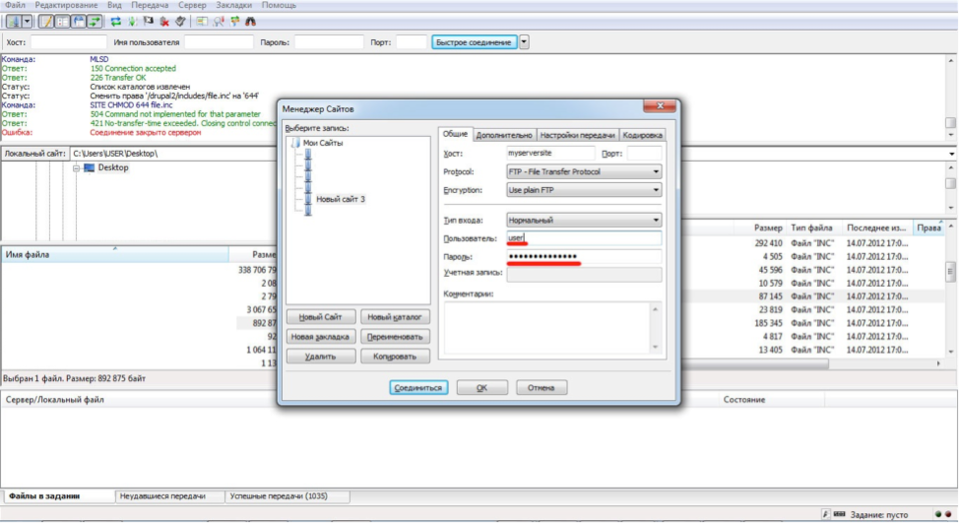This screenshot has width=959, height=523.
Task: Click the binoculars search remote files icon
Action: click(x=250, y=21)
